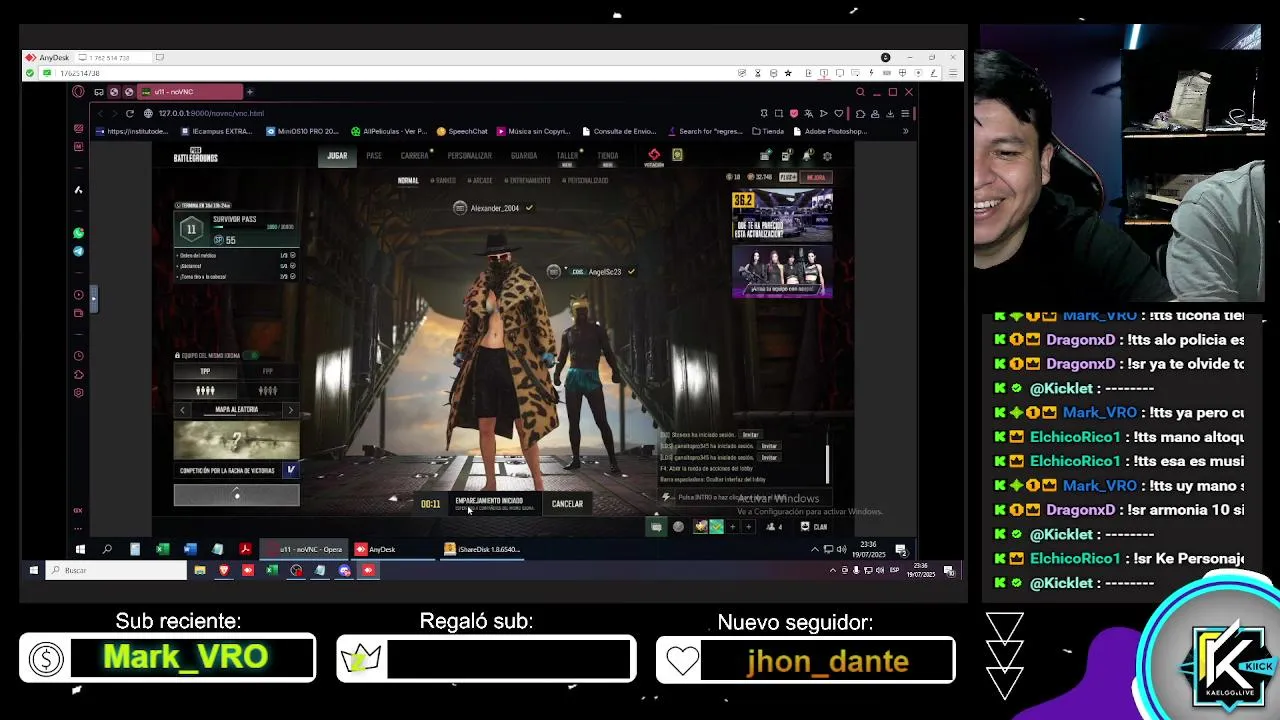Screen dimensions: 1280x720
Task: Open the AllPeliculas bookmark
Action: click(389, 131)
